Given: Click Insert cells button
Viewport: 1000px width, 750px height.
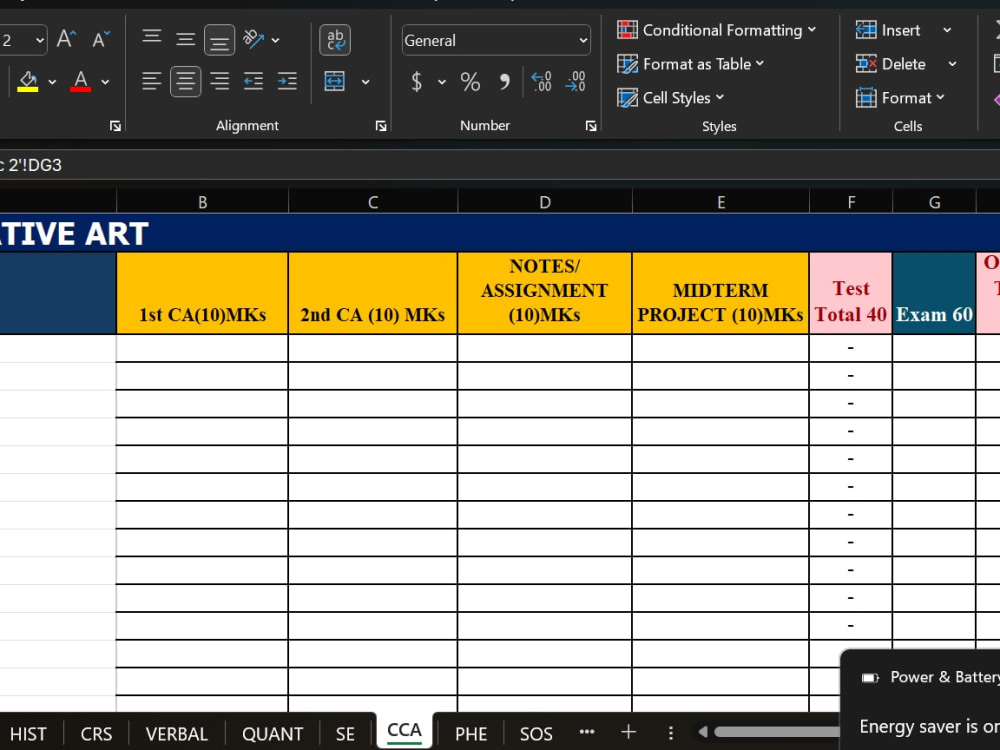Looking at the screenshot, I should click(888, 30).
